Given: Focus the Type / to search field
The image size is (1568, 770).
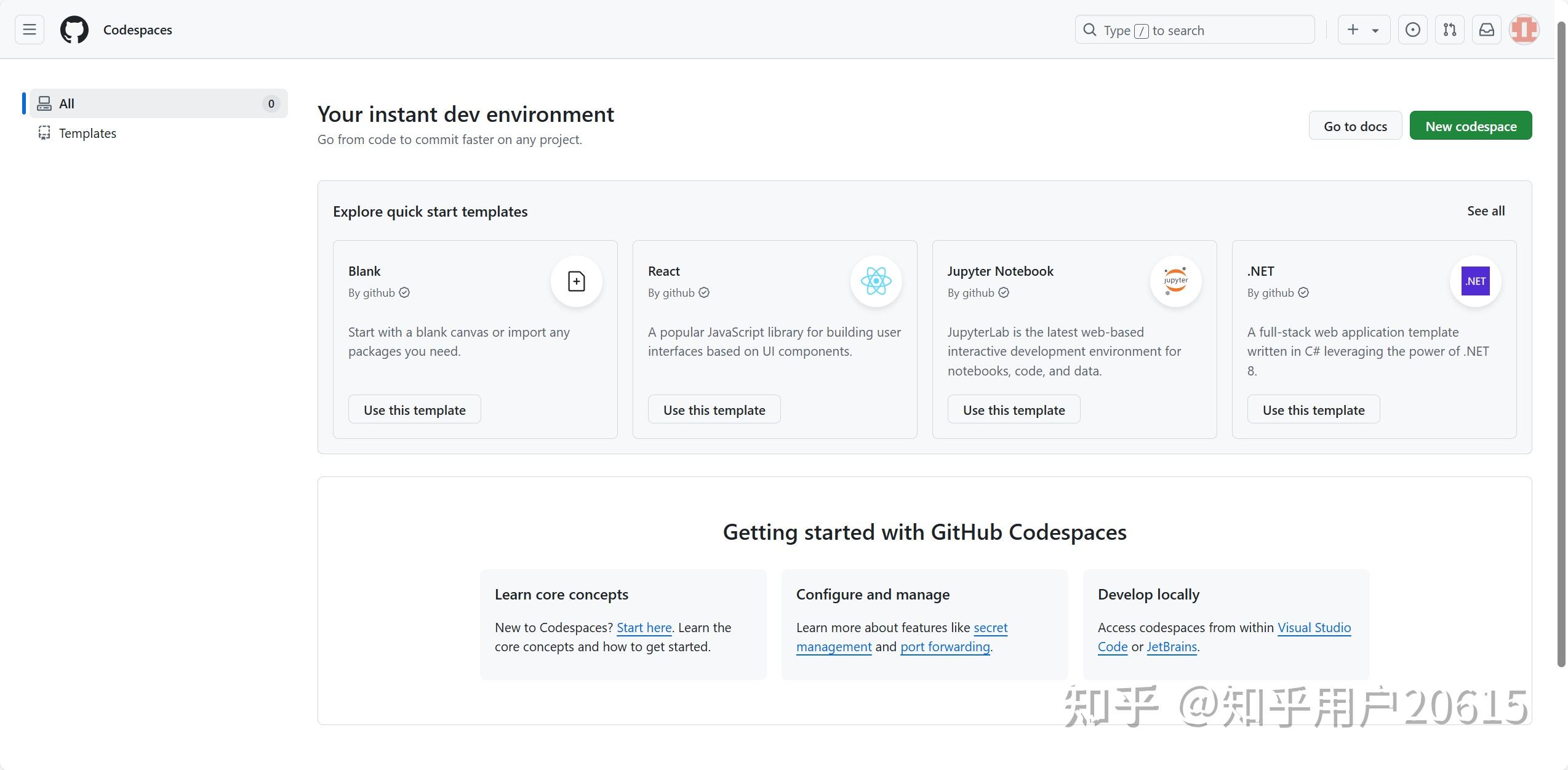Looking at the screenshot, I should (1194, 30).
